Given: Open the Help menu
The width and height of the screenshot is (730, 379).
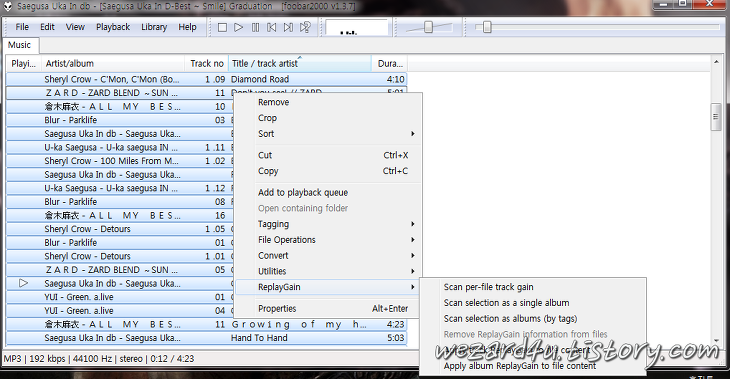Looking at the screenshot, I should (187, 27).
